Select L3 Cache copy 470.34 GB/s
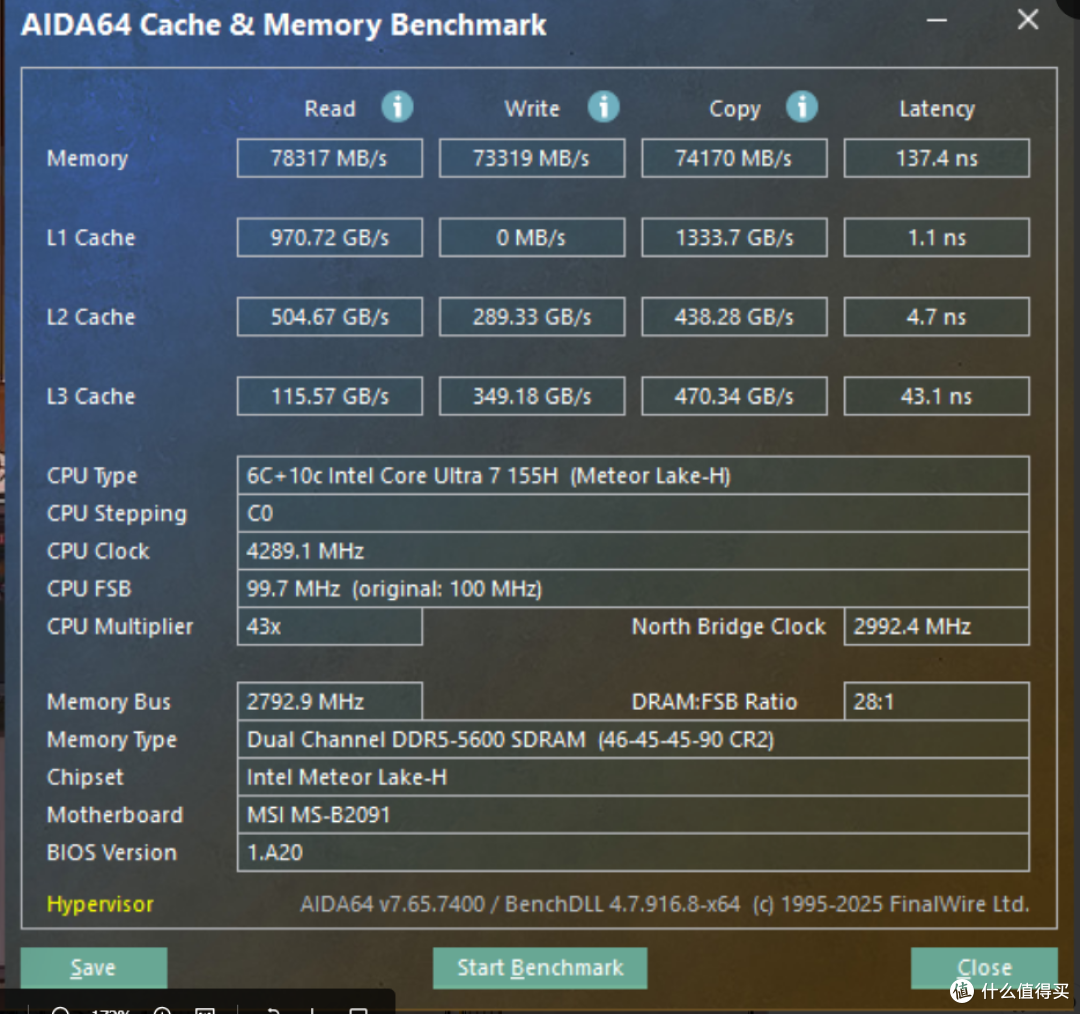 (734, 396)
